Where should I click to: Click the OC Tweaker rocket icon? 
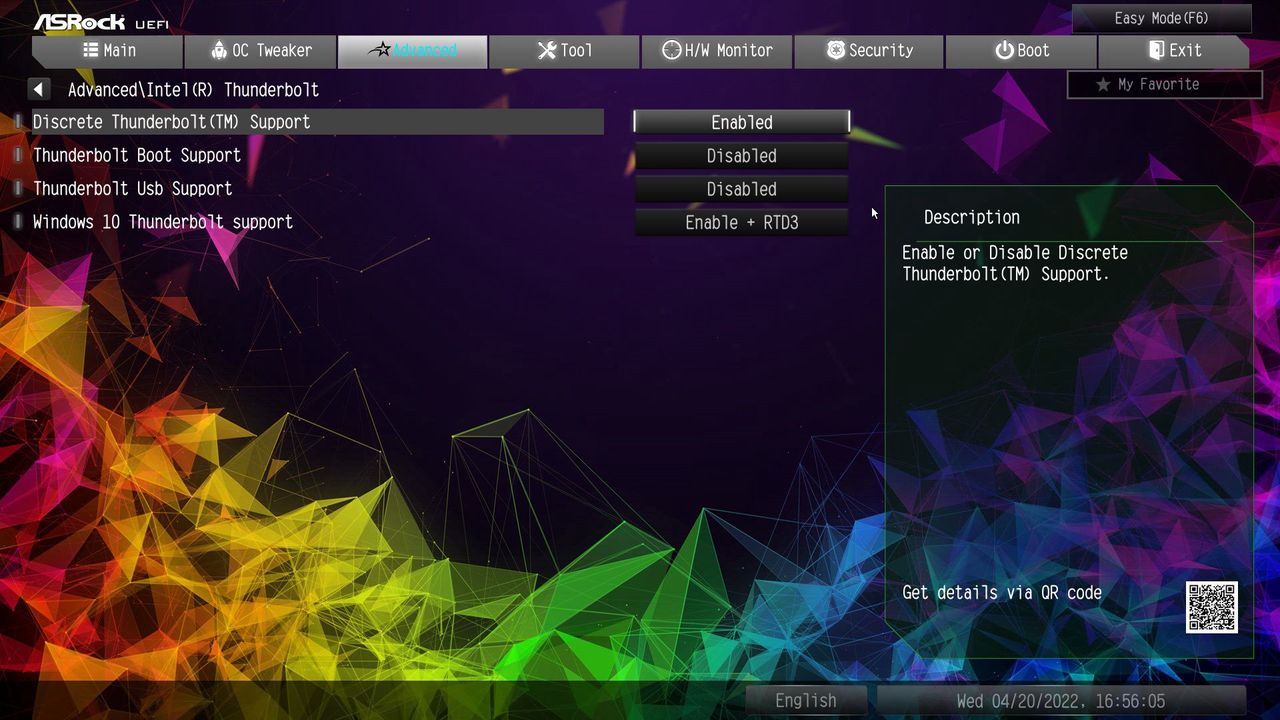(220, 50)
